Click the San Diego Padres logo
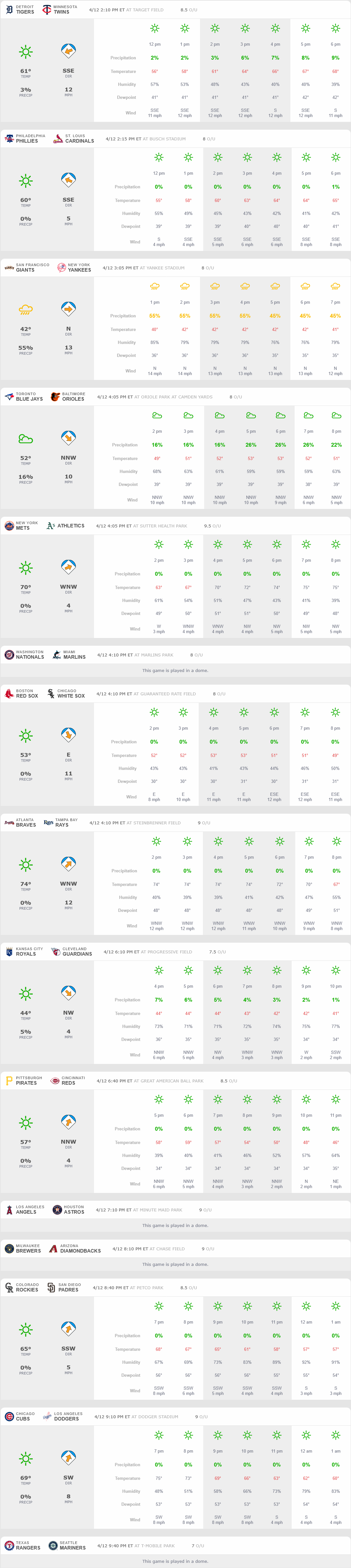Image resolution: width=351 pixels, height=1568 pixels. pyautogui.click(x=52, y=1288)
